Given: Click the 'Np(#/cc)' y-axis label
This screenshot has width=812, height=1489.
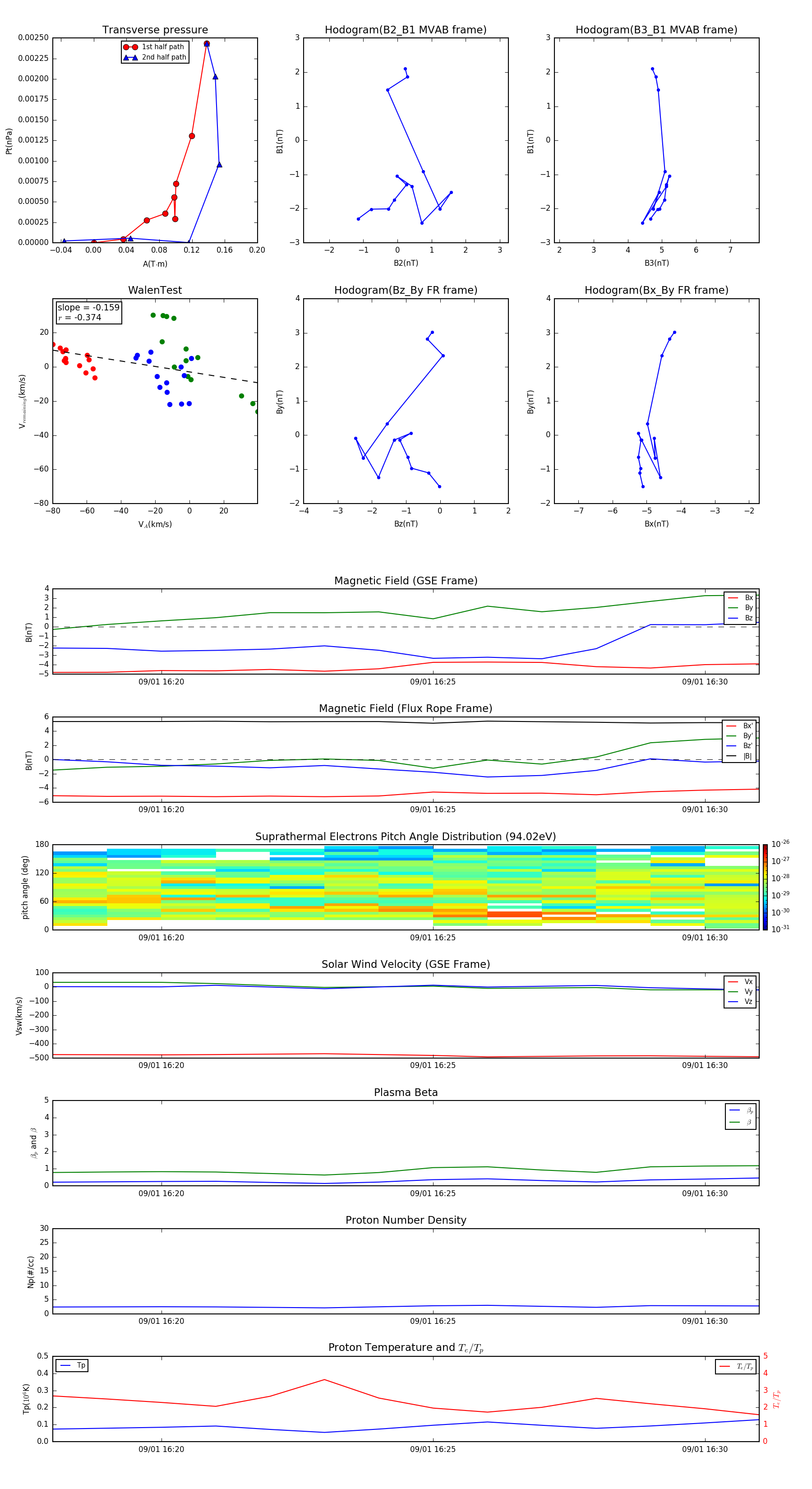Looking at the screenshot, I should 31,1271.
